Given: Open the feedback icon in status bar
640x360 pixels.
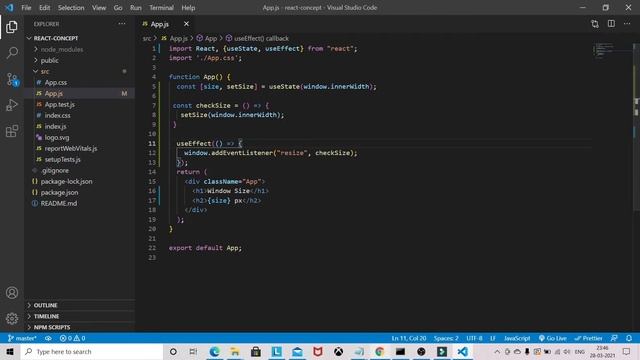Looking at the screenshot, I should [614, 338].
